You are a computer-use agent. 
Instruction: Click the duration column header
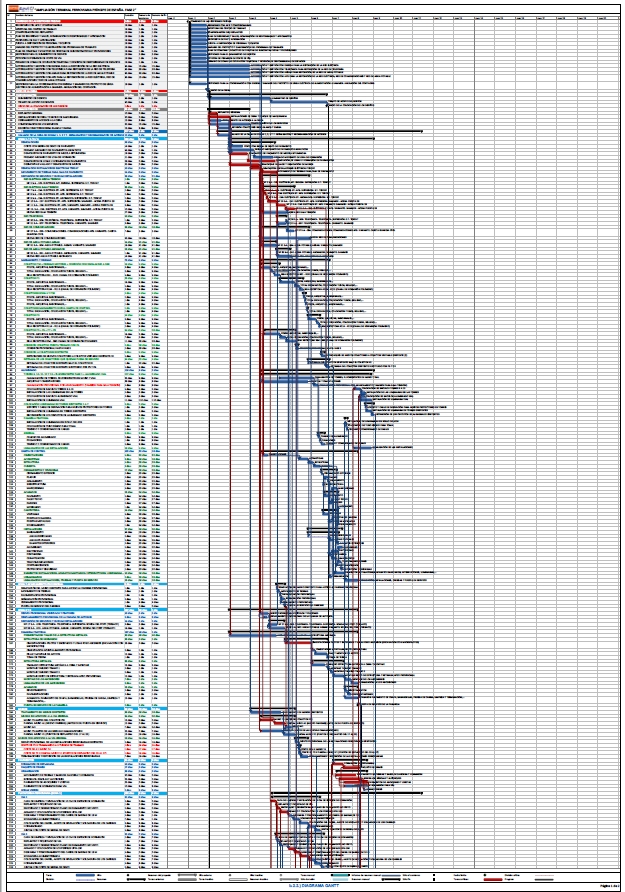coord(131,16)
